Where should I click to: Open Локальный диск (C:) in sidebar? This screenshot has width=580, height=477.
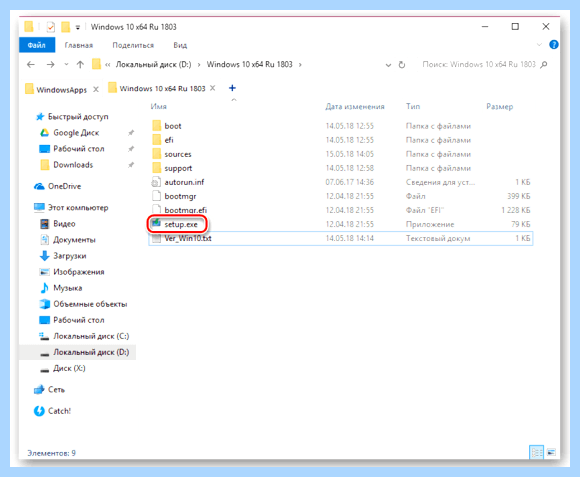click(x=91, y=336)
